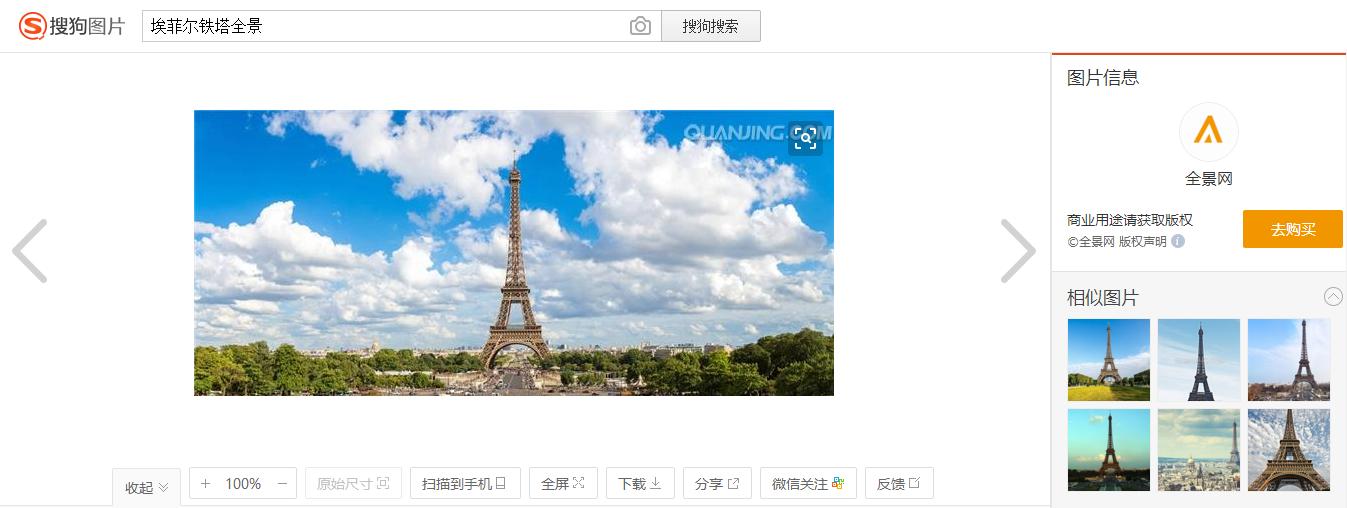
Task: Click the orange 去购买 button
Action: click(1292, 229)
